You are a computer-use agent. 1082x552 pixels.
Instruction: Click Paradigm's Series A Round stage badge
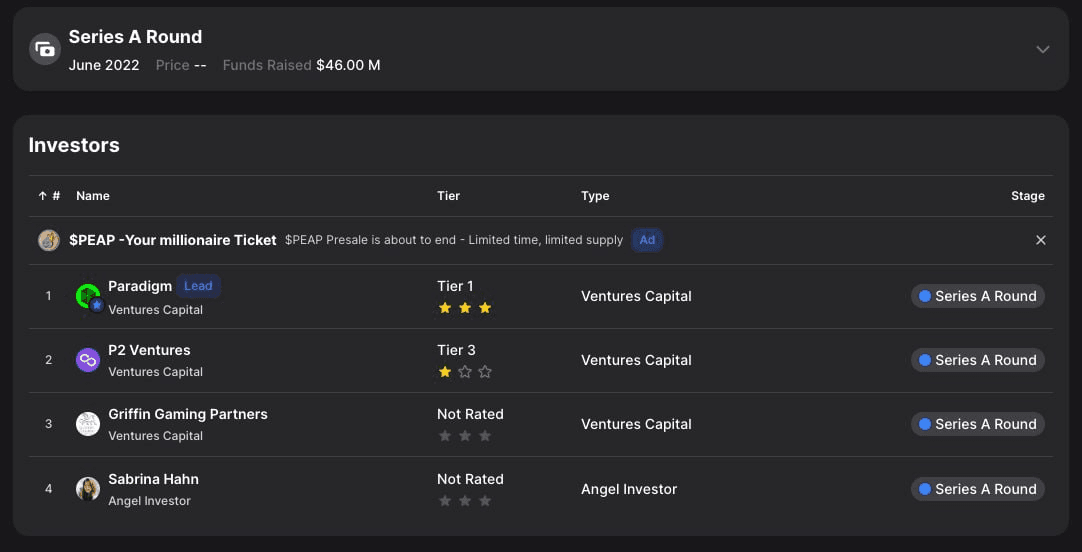coord(977,296)
